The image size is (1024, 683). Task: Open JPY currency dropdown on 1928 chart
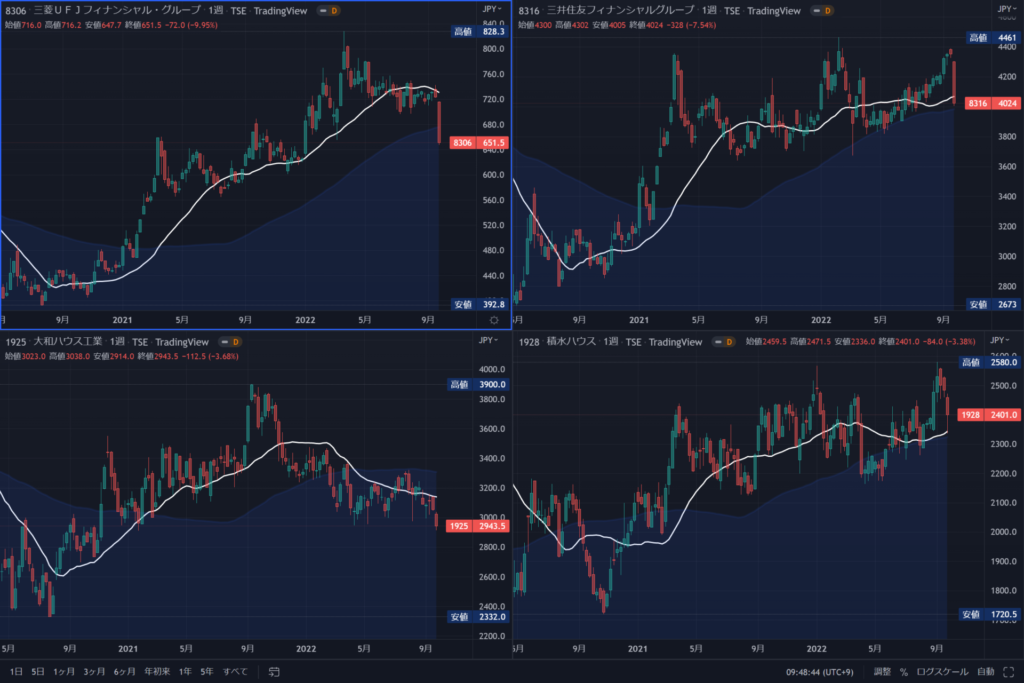1000,340
